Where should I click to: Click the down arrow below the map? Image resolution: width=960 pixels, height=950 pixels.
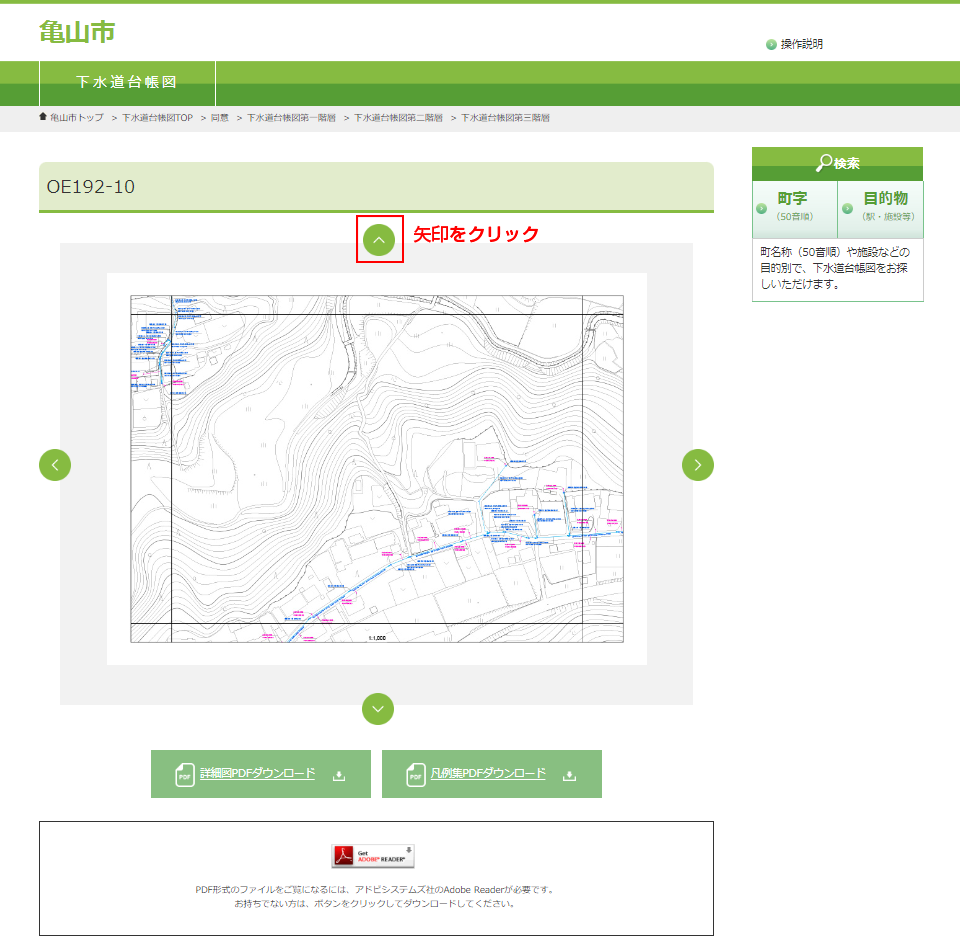pyautogui.click(x=378, y=709)
